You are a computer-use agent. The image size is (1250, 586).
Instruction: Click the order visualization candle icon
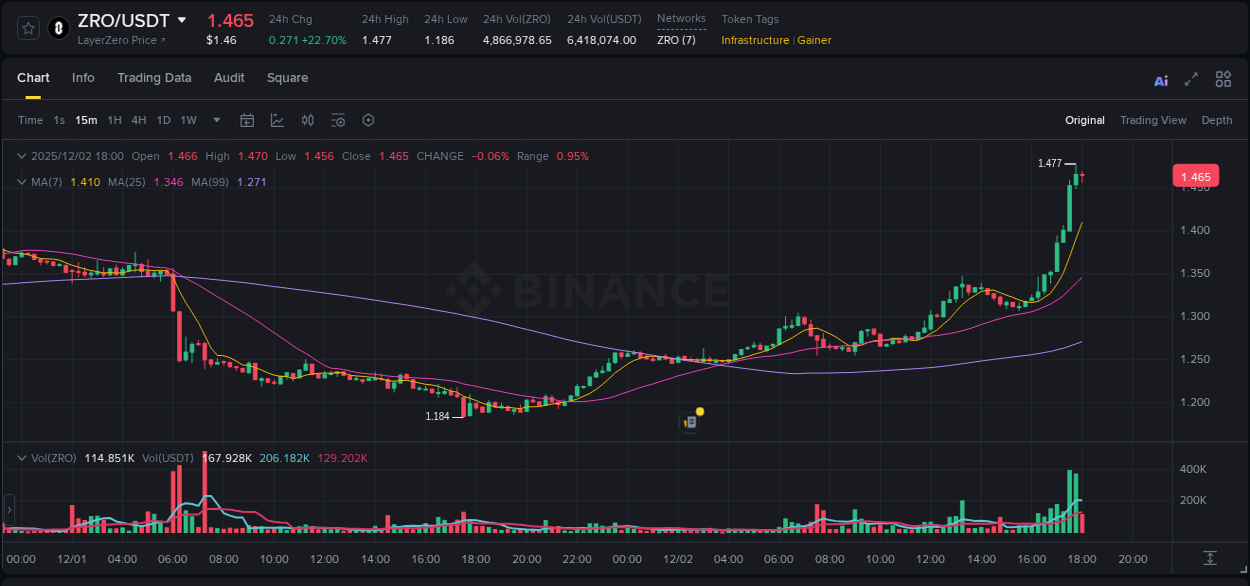pos(307,120)
